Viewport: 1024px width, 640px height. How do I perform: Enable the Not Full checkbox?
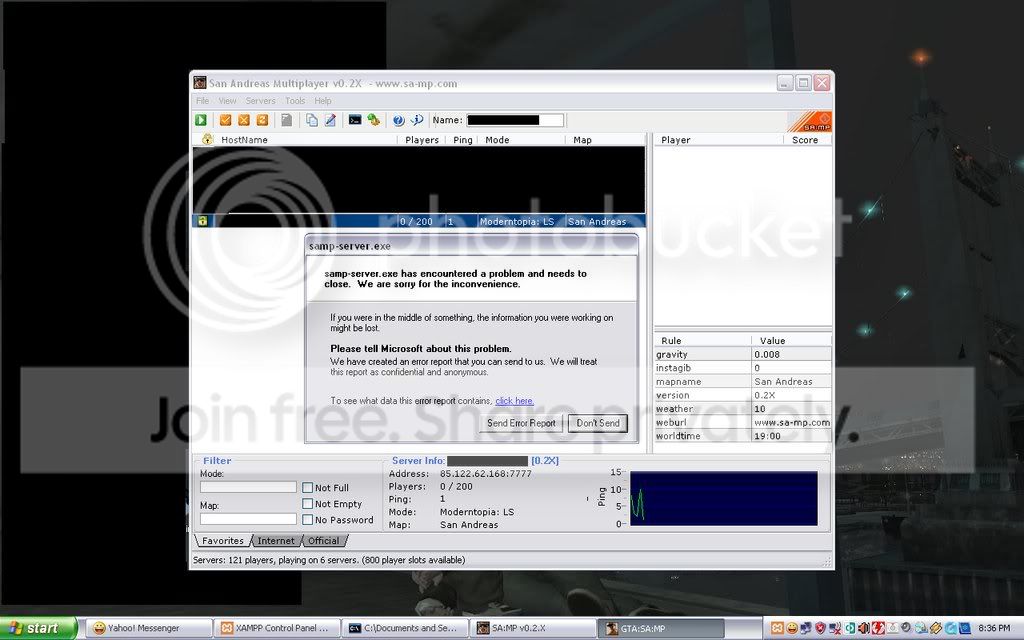tap(308, 487)
